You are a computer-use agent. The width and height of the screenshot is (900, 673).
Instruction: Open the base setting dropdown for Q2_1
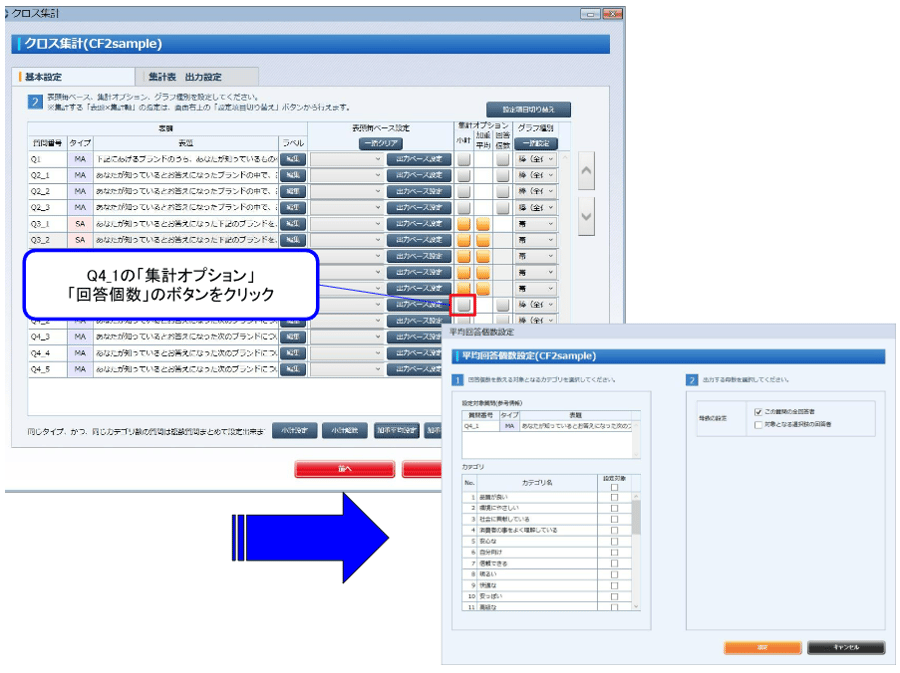(x=346, y=175)
